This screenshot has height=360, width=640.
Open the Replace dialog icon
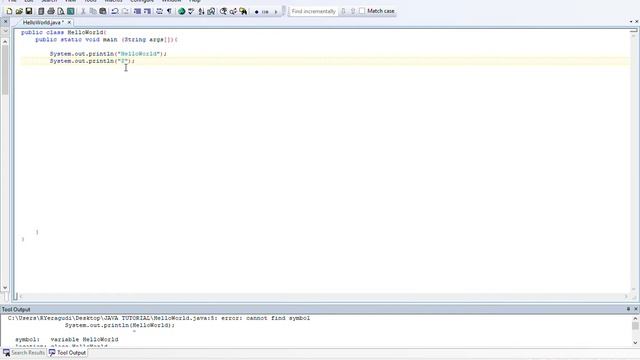tap(233, 11)
